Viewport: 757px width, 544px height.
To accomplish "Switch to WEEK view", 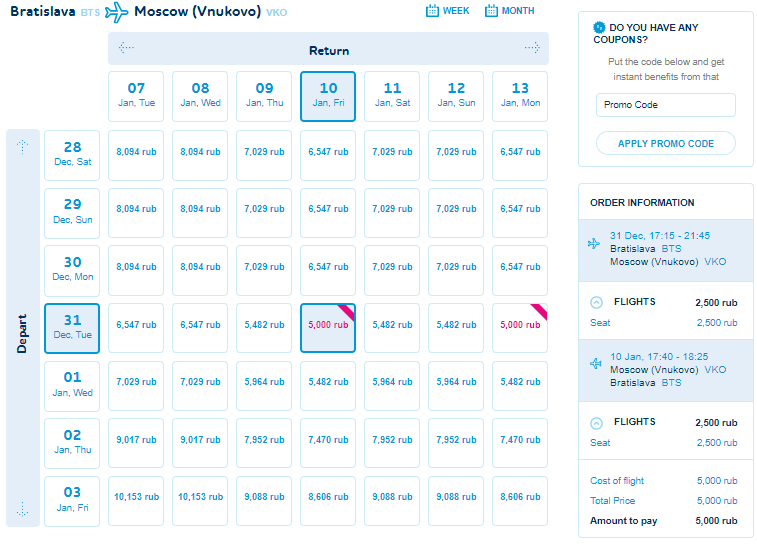I will (448, 11).
